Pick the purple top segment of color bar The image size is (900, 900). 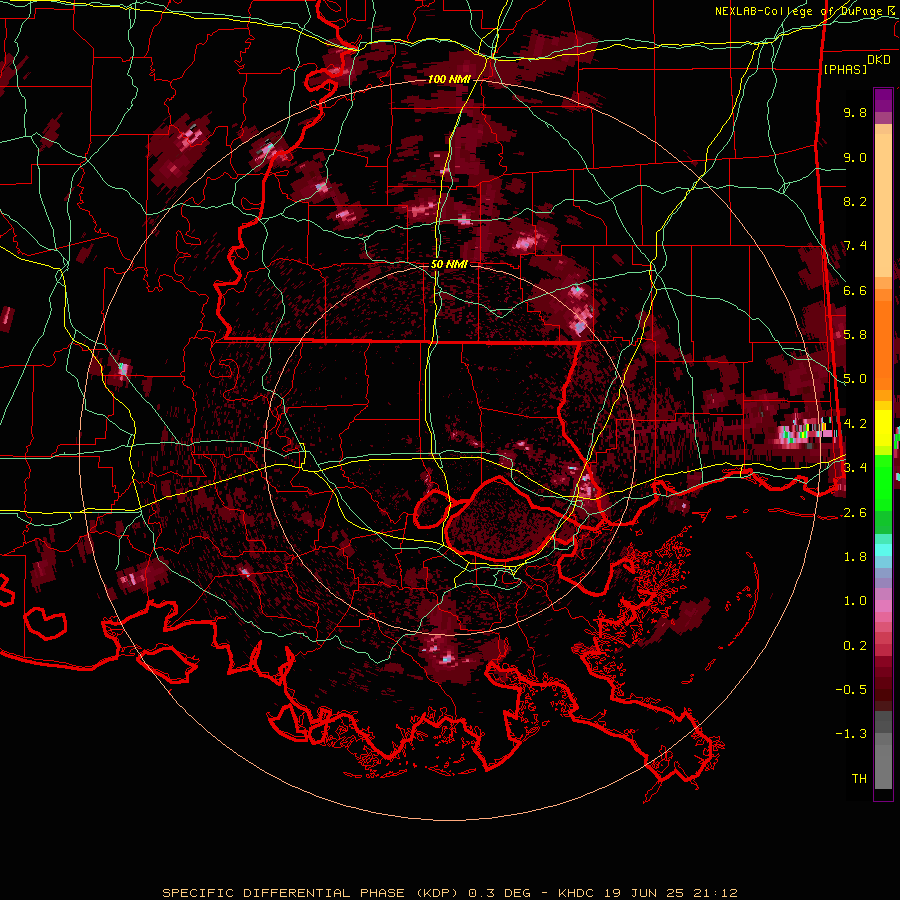tap(883, 100)
